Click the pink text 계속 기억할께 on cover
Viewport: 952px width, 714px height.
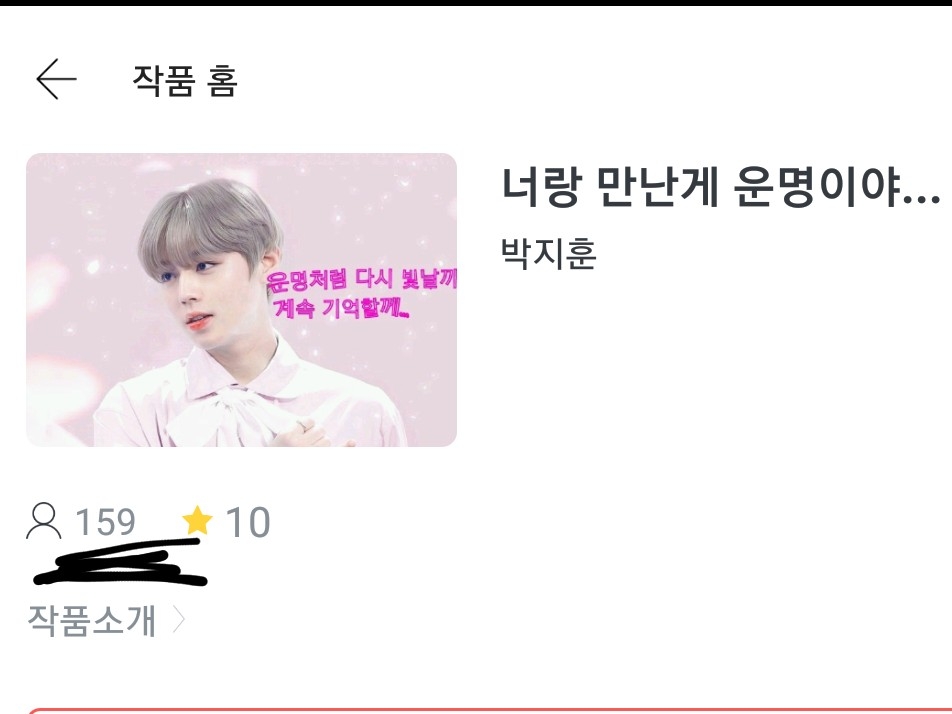341,308
